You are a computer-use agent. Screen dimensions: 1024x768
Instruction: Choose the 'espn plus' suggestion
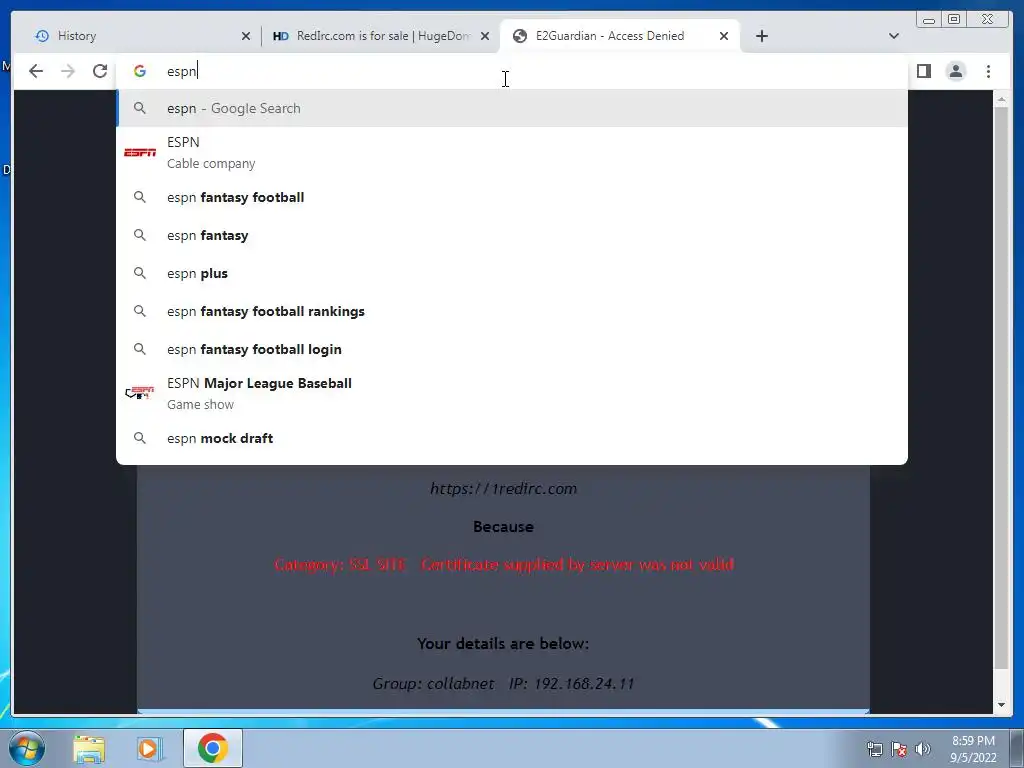pos(511,273)
